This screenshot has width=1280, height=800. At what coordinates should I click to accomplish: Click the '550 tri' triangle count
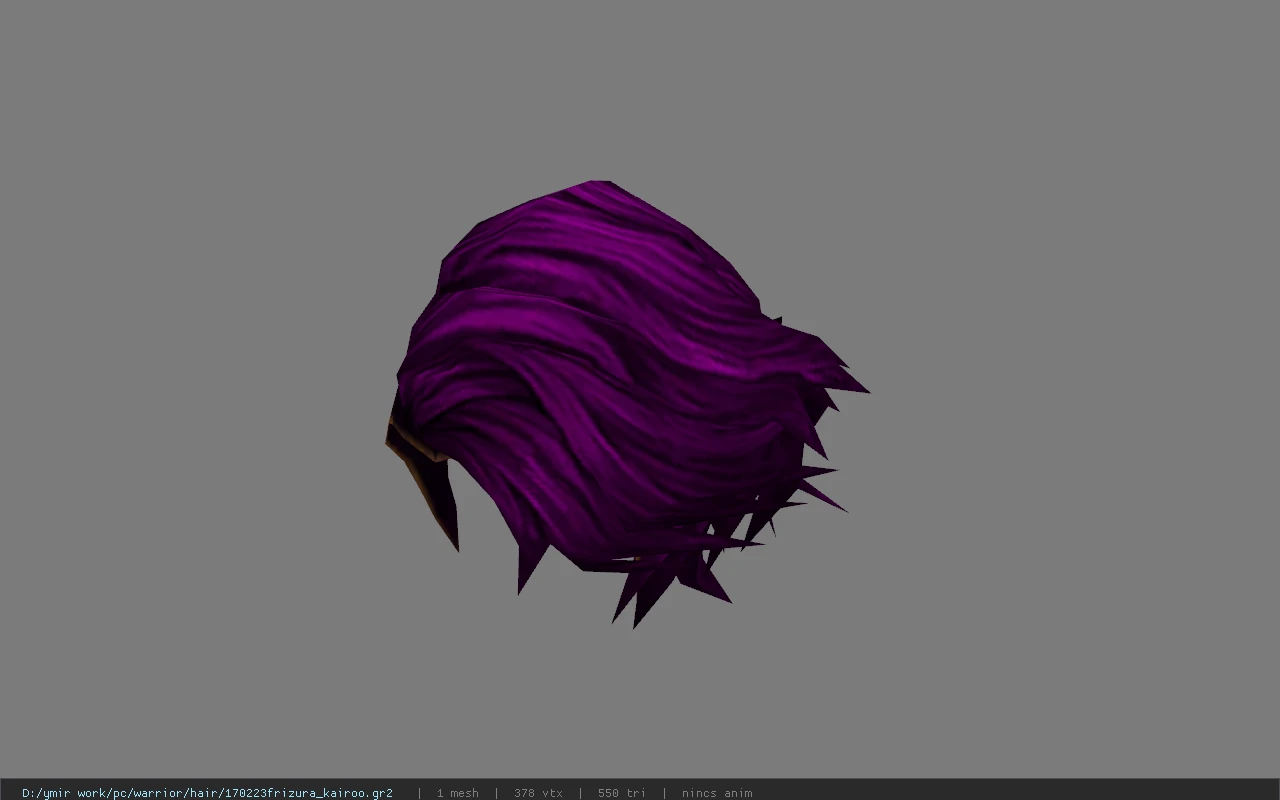pos(622,793)
